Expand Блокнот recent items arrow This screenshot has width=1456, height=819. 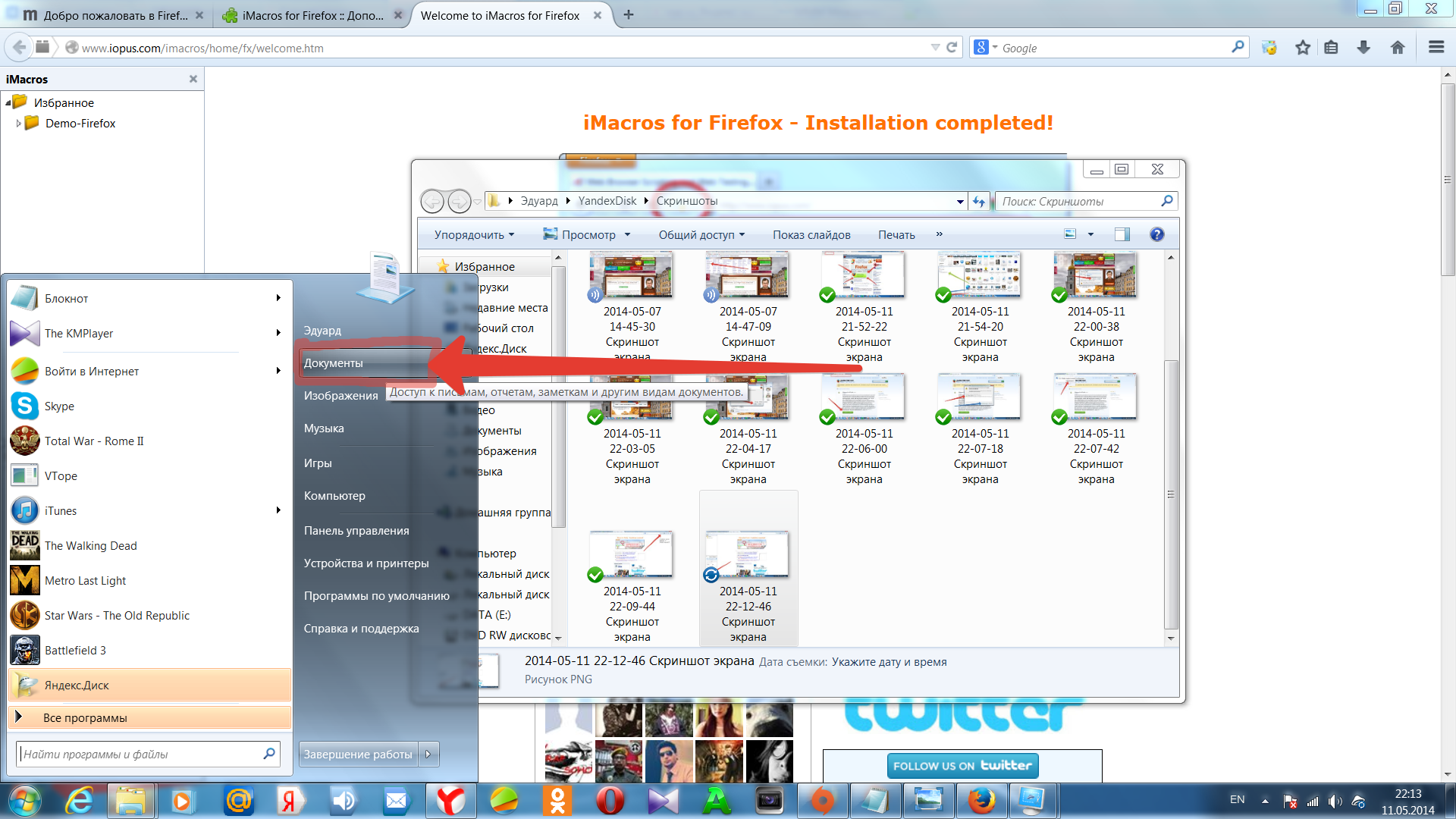[x=278, y=298]
